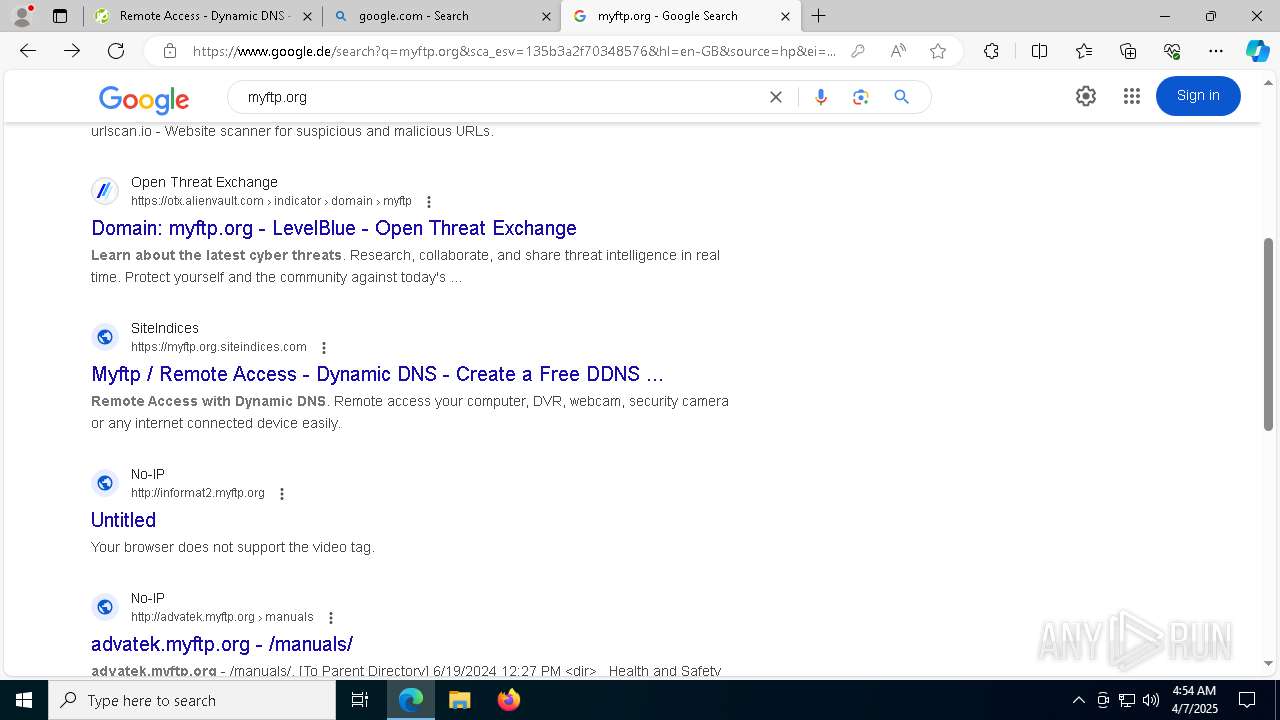
Task: Open browser Extensions icon
Action: coord(991,51)
